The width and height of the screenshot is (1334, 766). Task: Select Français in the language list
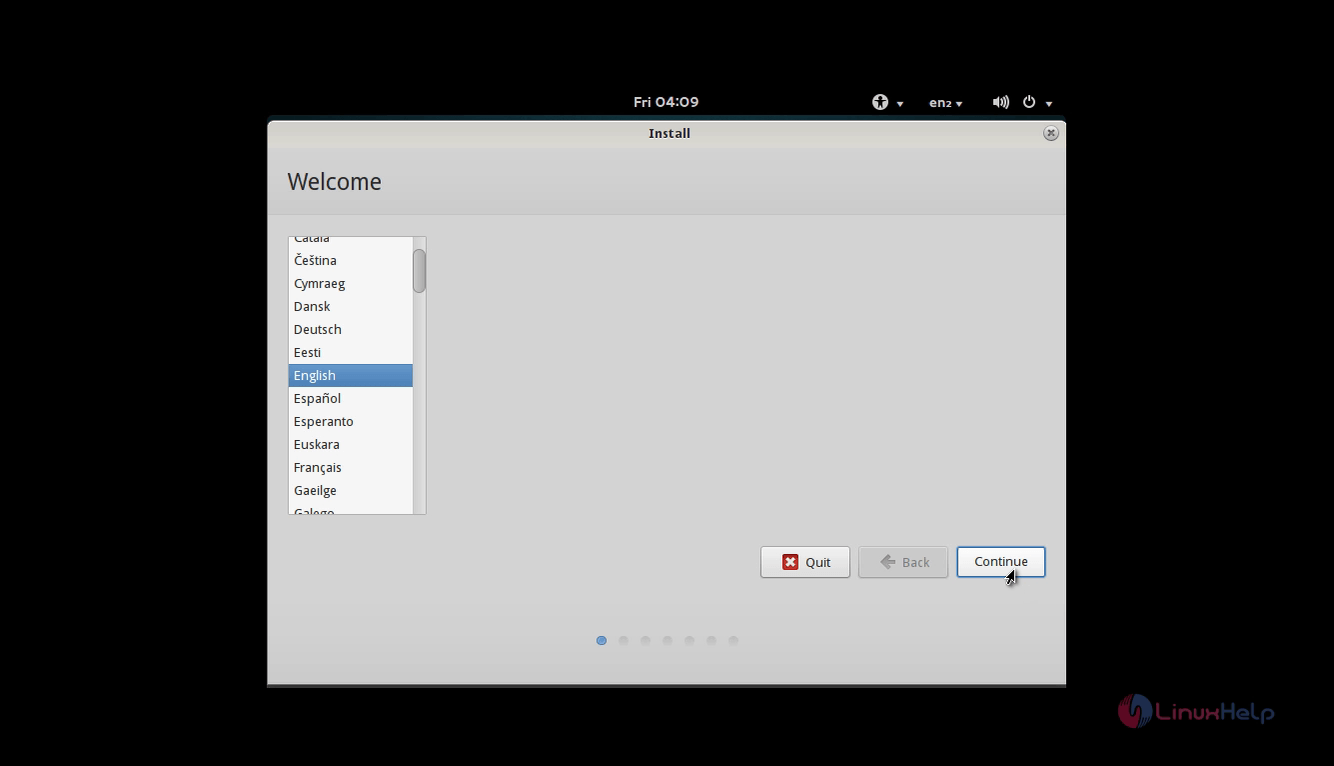350,467
